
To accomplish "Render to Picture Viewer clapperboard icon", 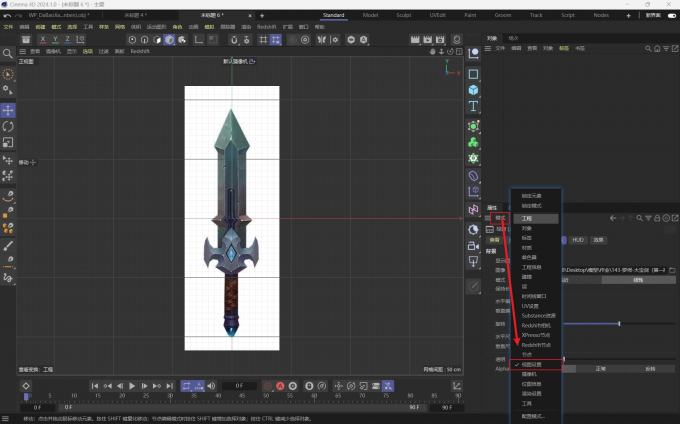I will pos(428,39).
